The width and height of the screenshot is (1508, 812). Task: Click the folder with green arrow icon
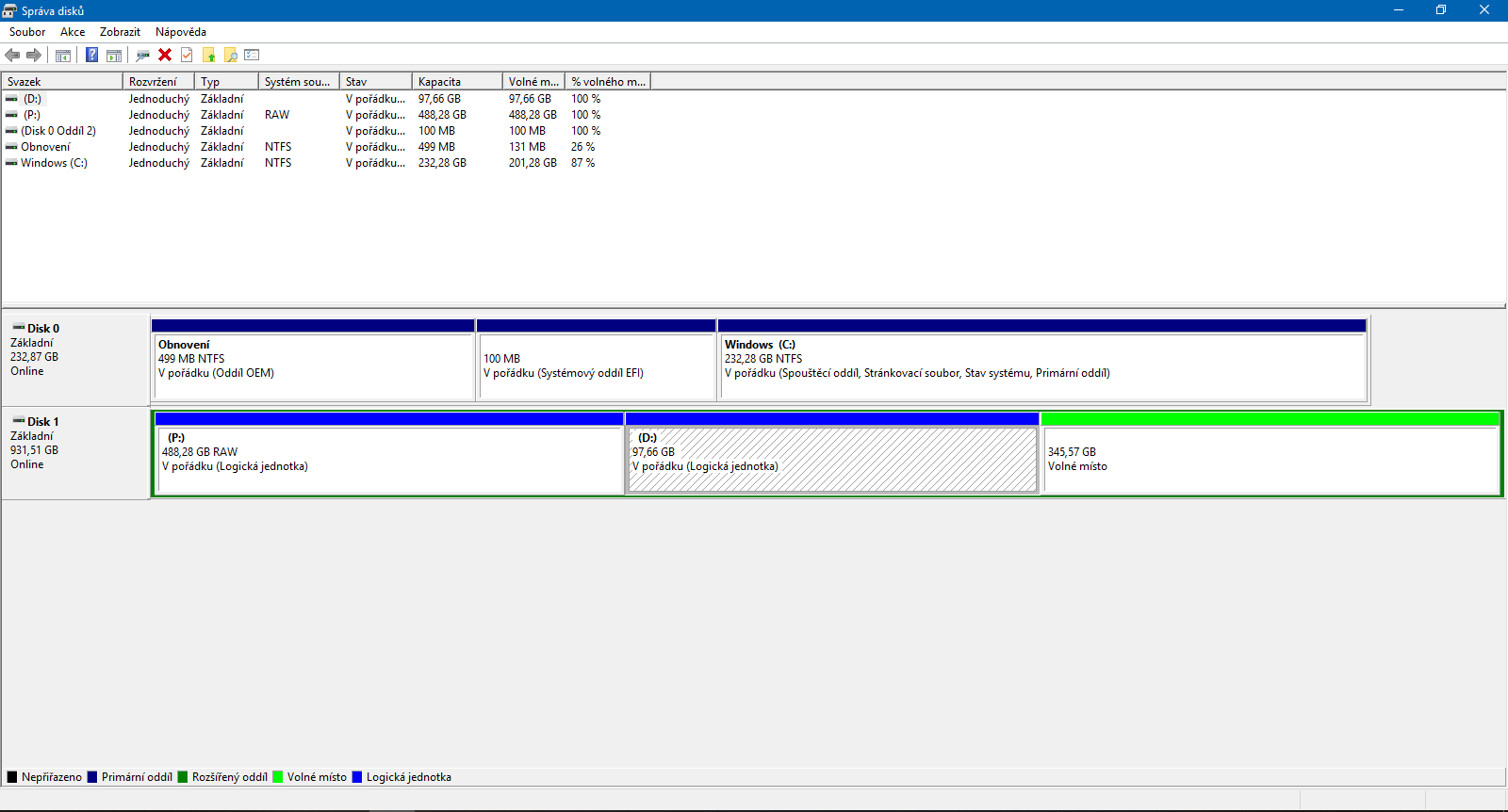click(208, 55)
